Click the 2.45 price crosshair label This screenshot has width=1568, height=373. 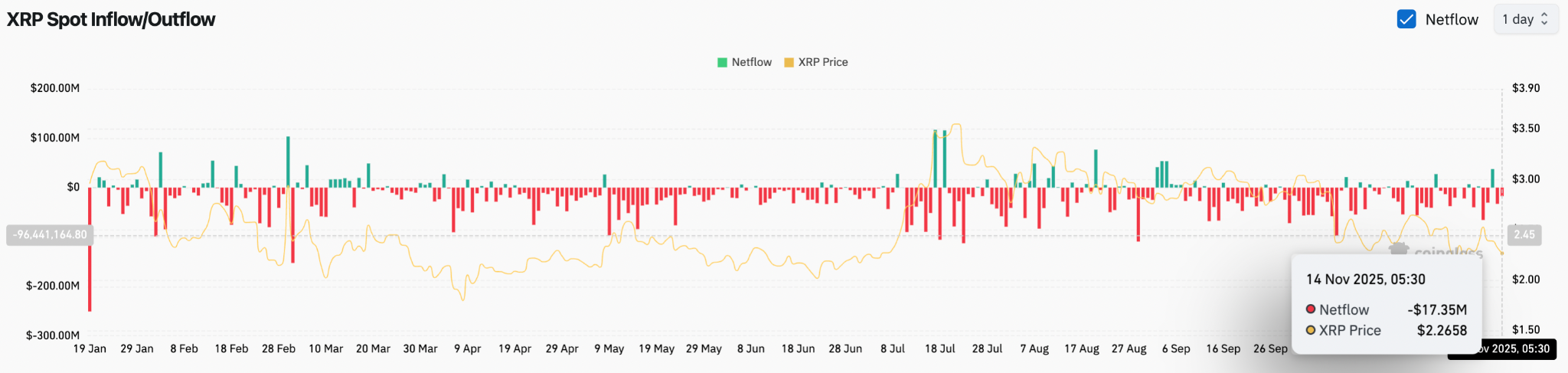click(1524, 234)
